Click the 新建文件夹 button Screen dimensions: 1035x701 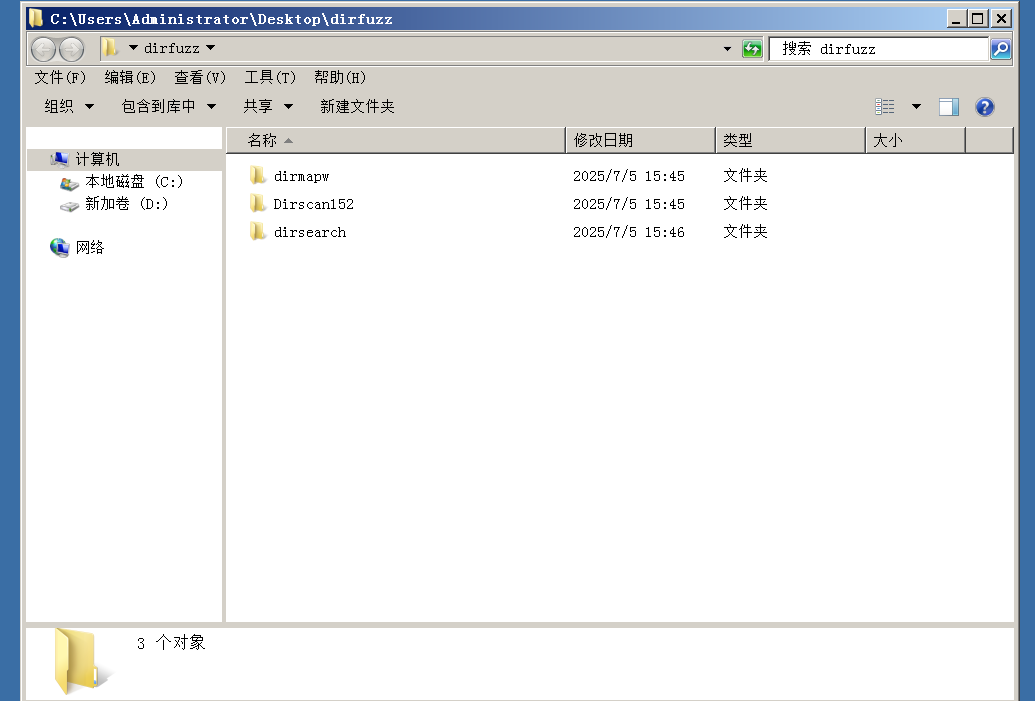[357, 106]
